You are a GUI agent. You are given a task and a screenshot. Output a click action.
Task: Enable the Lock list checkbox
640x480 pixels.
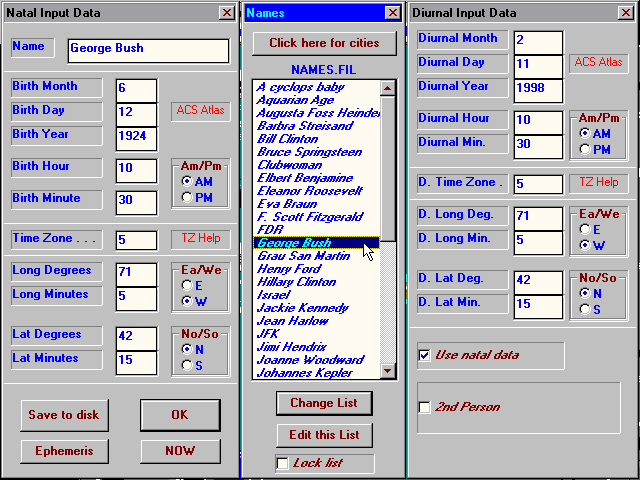[283, 463]
